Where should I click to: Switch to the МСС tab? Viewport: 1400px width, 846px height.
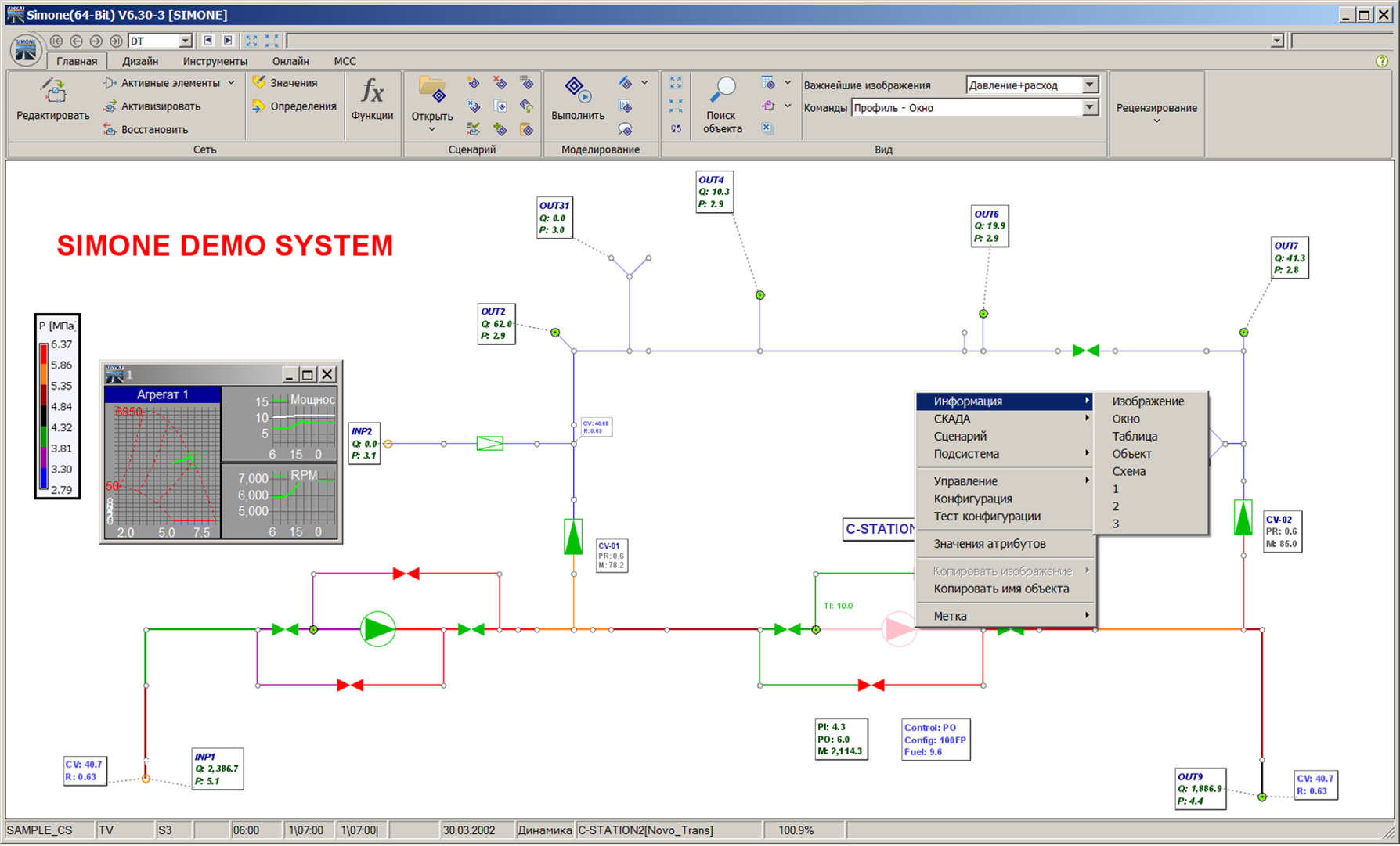[x=345, y=61]
